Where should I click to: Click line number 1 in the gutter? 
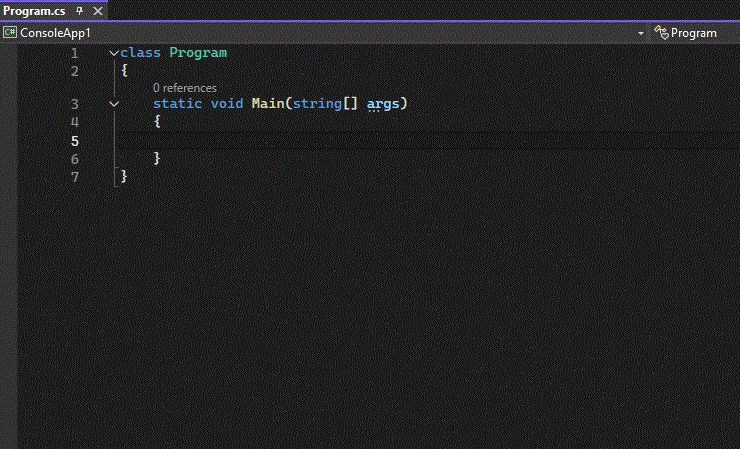click(x=75, y=53)
